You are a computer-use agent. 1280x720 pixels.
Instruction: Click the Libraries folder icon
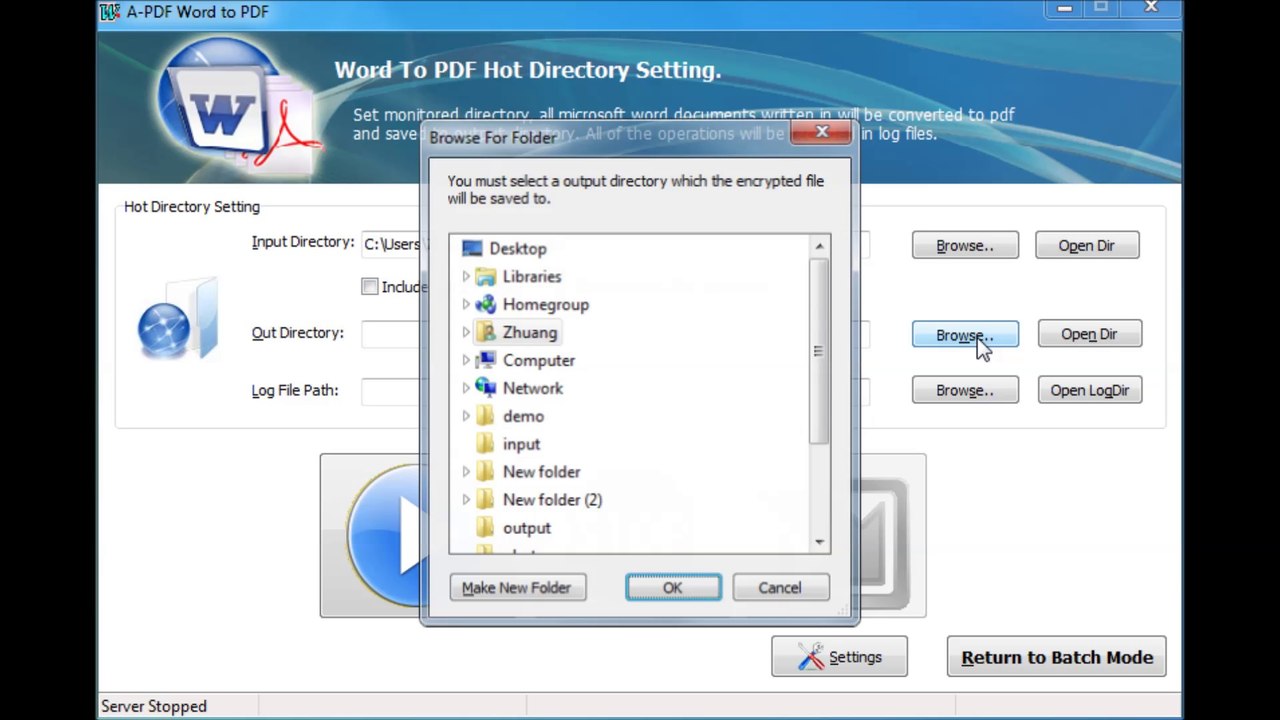486,277
